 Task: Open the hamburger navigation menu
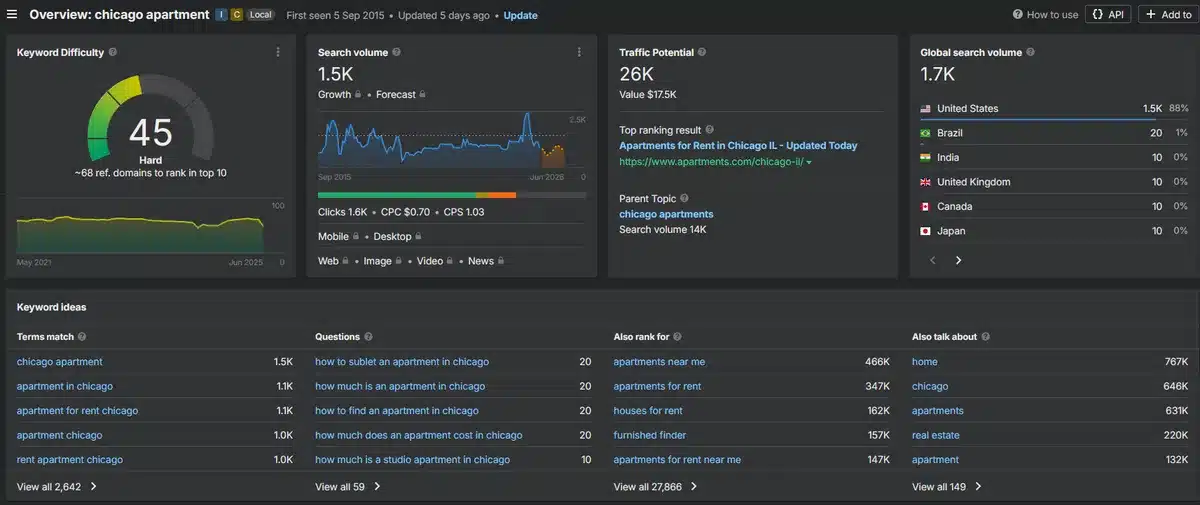pos(12,15)
